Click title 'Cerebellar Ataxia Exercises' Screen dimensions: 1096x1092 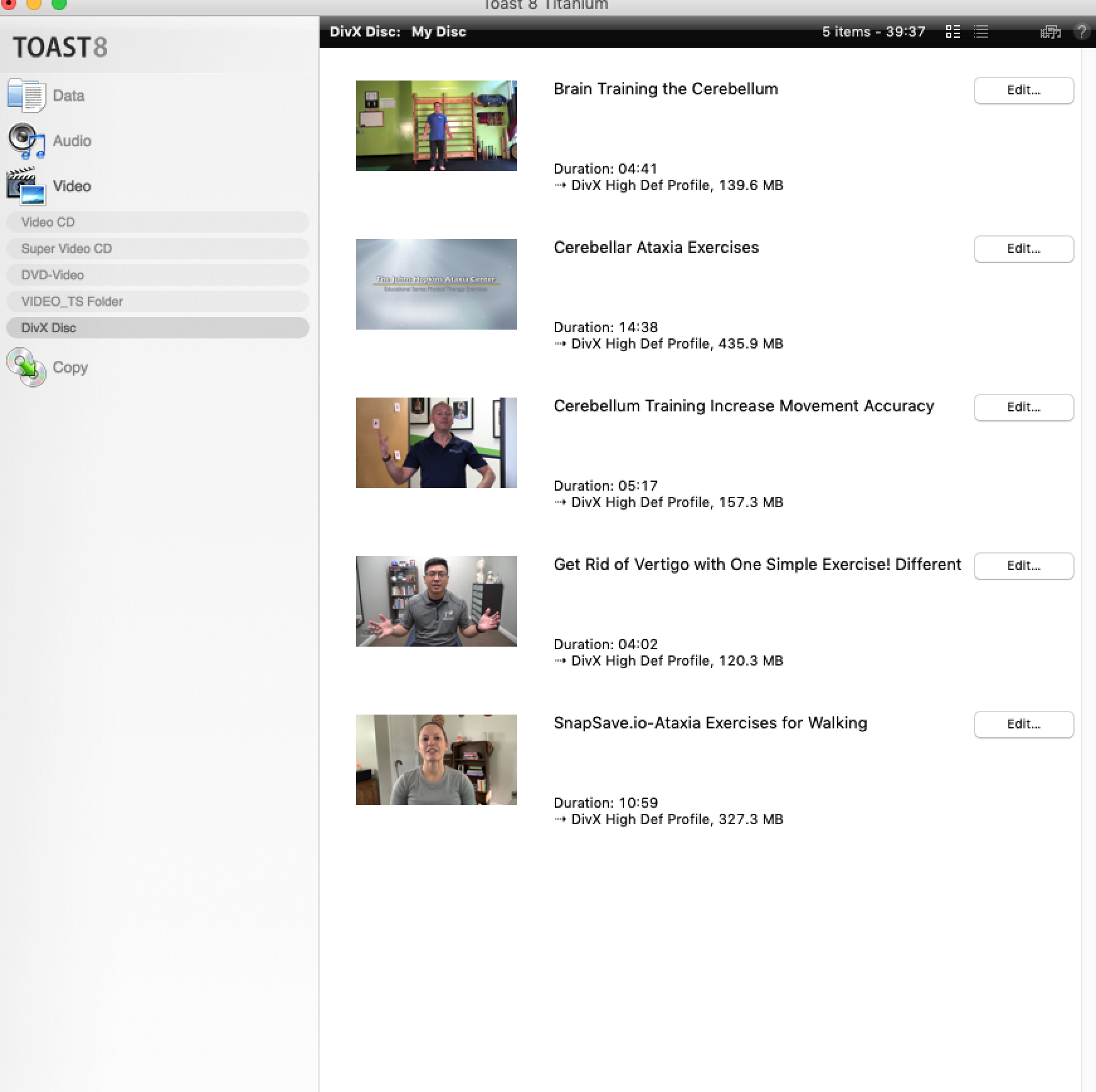pos(656,247)
